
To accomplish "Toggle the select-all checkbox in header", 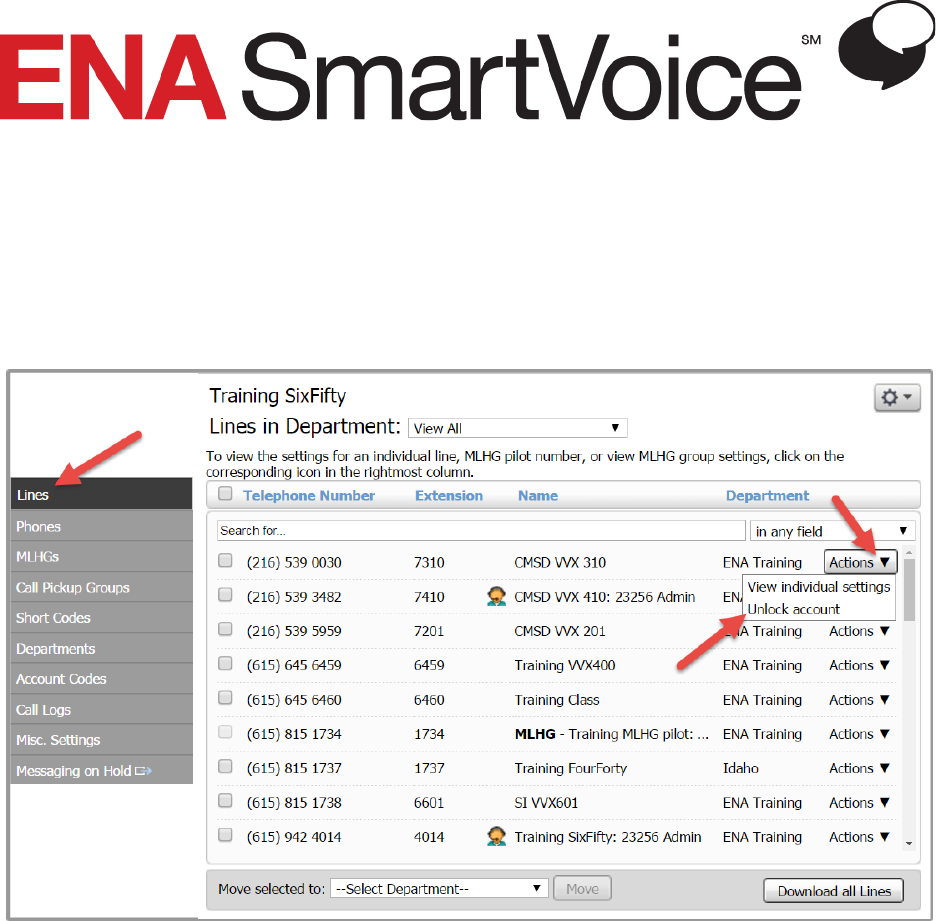I will pyautogui.click(x=225, y=494).
